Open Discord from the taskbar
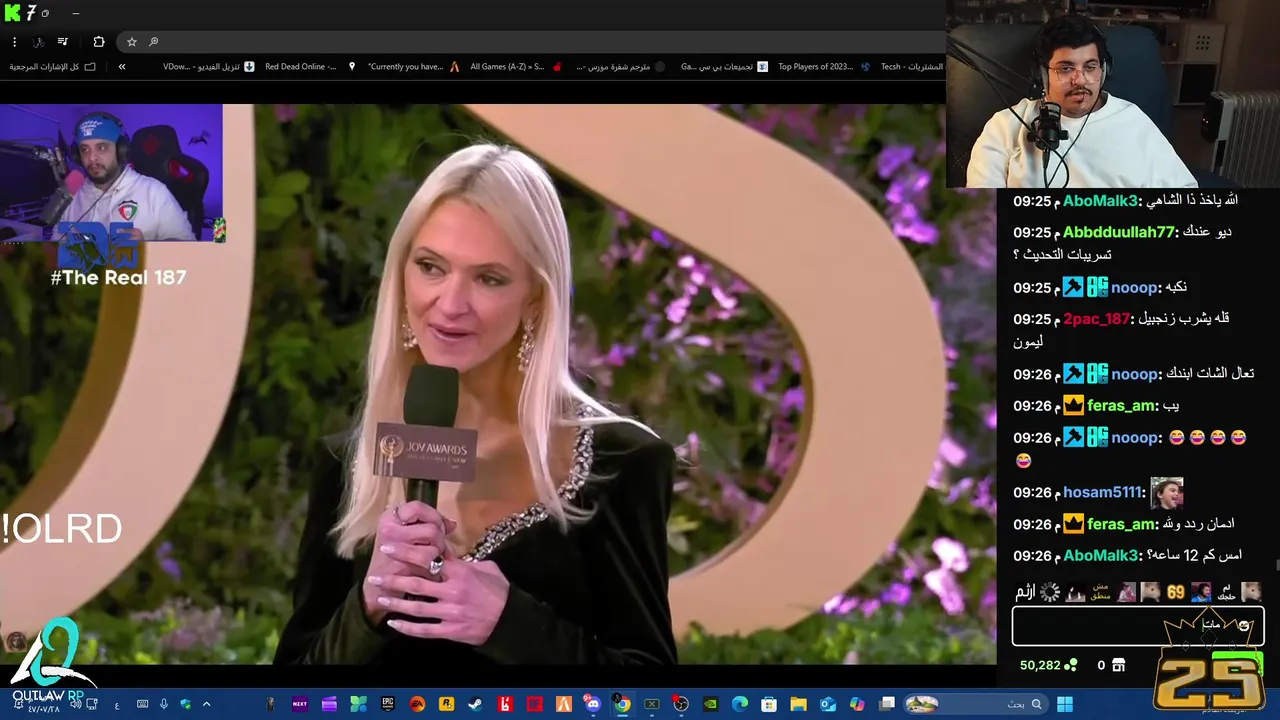Image resolution: width=1280 pixels, height=720 pixels. coord(593,704)
